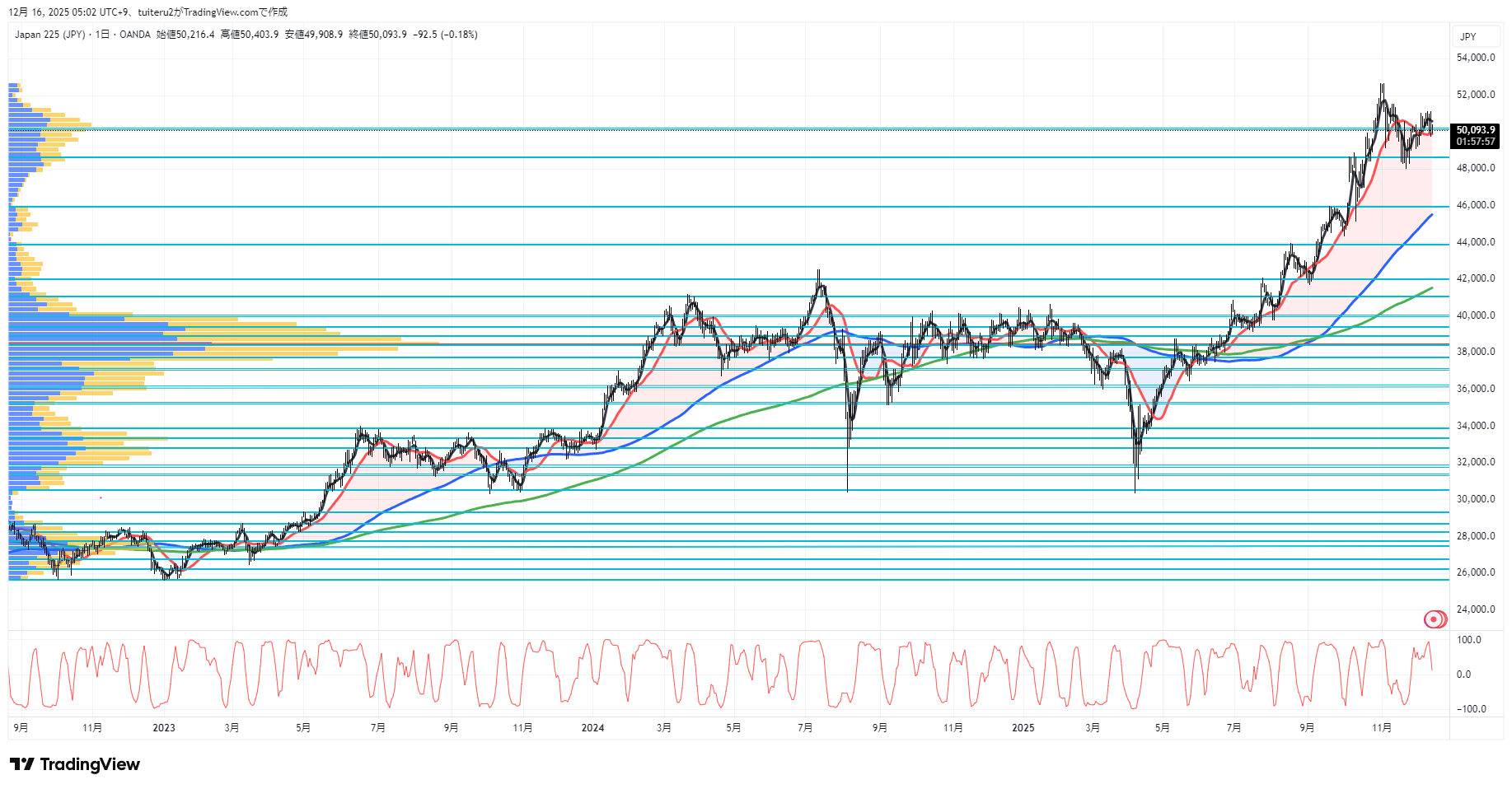
Task: Click the red circular marker icon above the oscillator
Action: [x=1435, y=619]
